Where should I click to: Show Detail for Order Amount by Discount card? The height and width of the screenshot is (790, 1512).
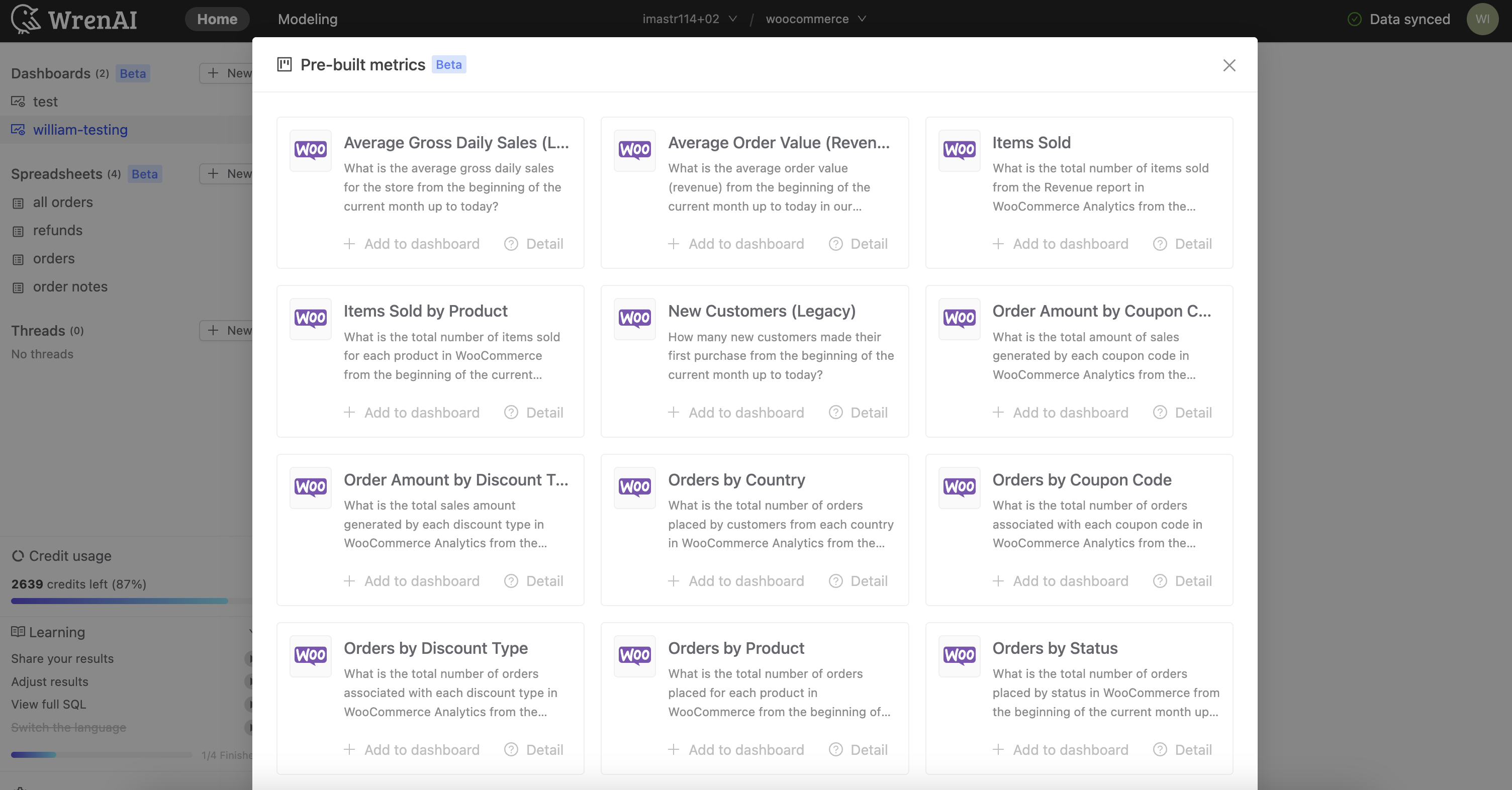533,581
